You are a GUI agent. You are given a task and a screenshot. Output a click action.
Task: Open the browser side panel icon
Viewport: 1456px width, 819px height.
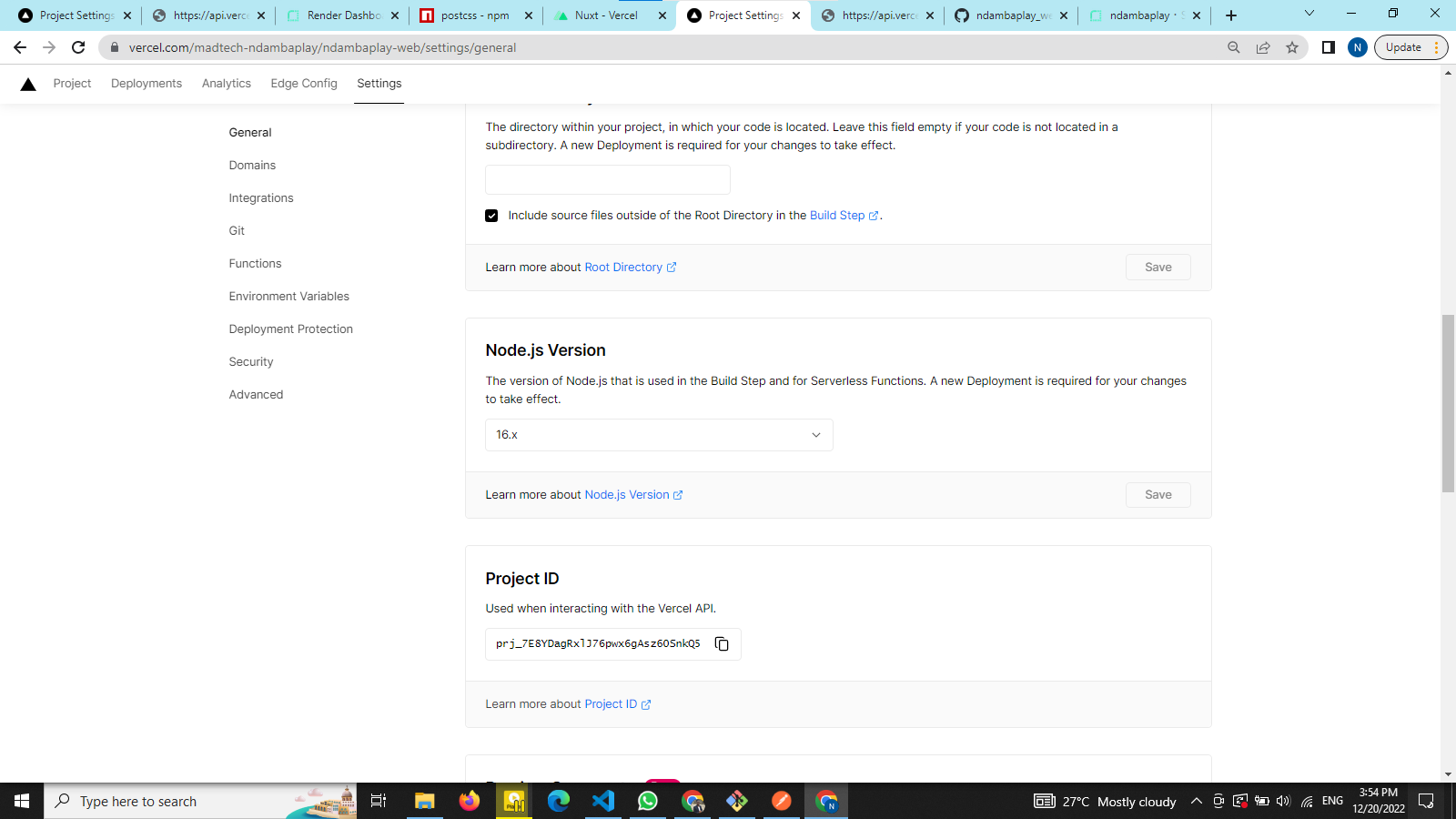pyautogui.click(x=1329, y=47)
